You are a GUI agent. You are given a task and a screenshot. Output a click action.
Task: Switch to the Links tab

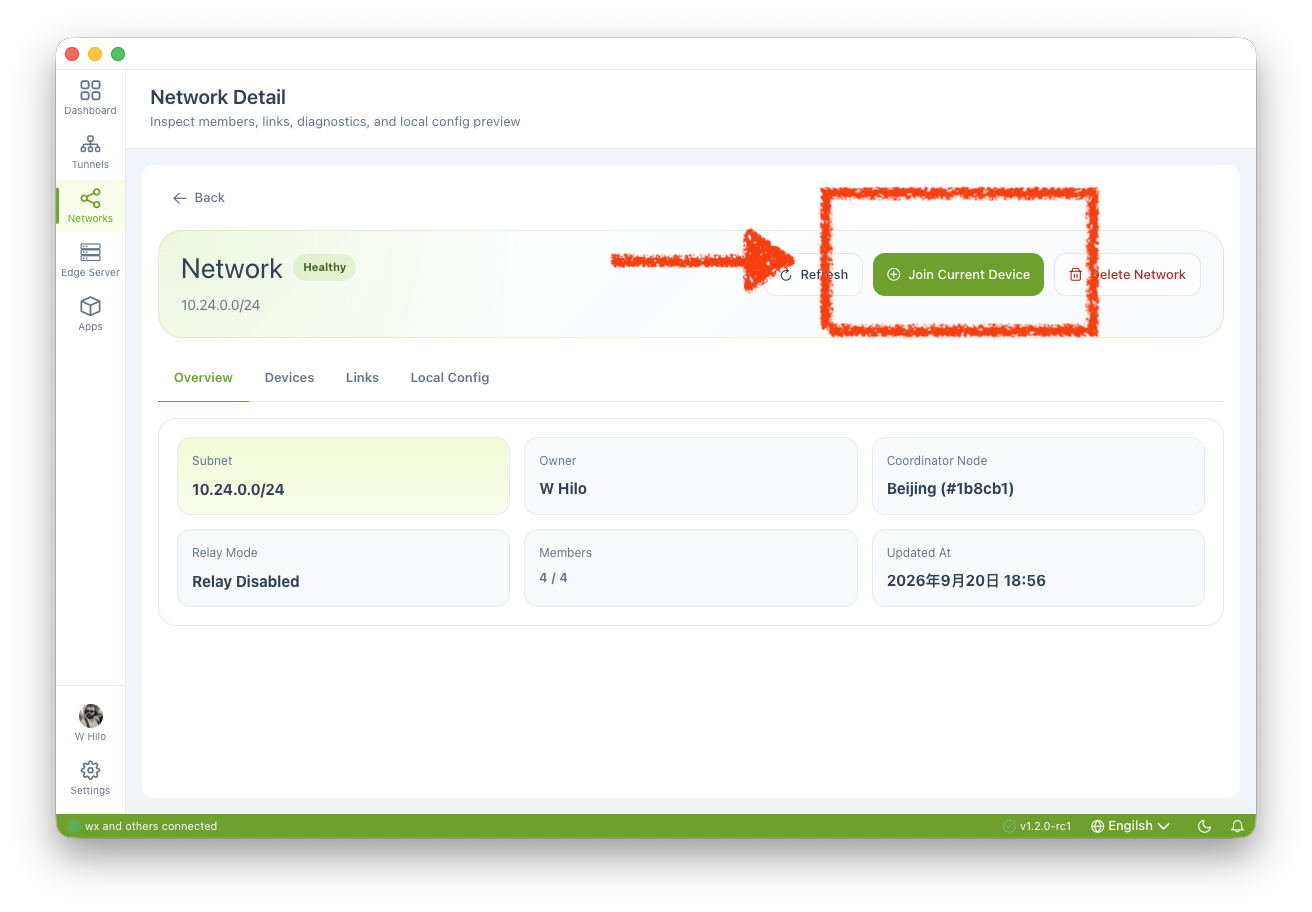click(362, 378)
